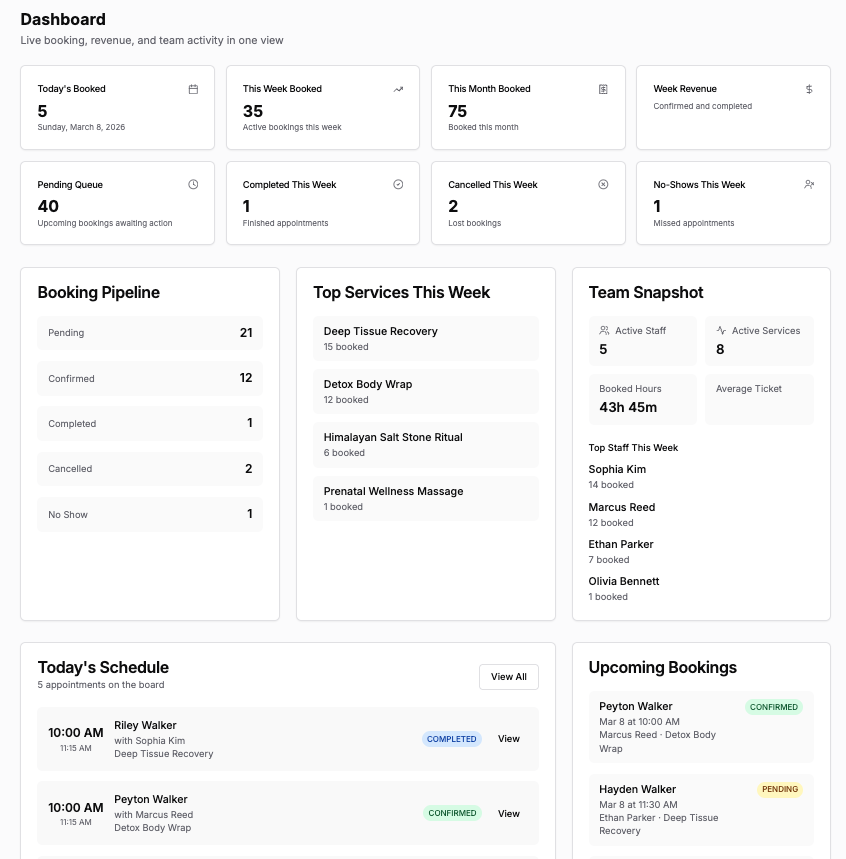Click the calendar icon on Today's Booked card
This screenshot has width=846, height=859.
[x=193, y=89]
